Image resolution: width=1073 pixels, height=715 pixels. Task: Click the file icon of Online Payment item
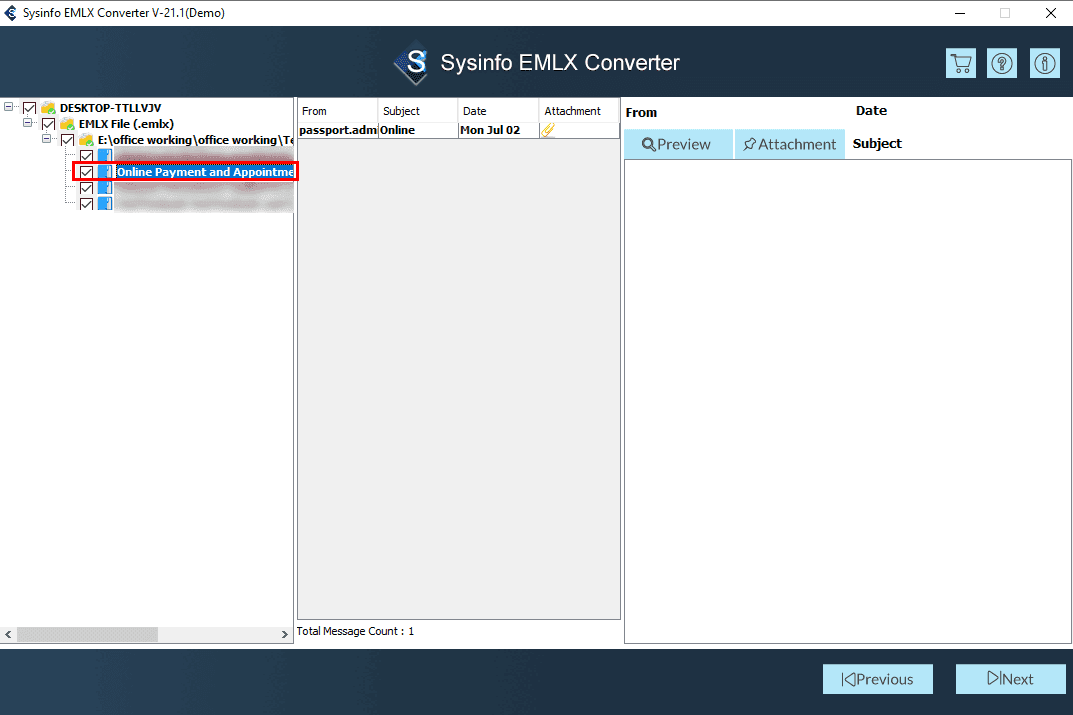point(105,172)
